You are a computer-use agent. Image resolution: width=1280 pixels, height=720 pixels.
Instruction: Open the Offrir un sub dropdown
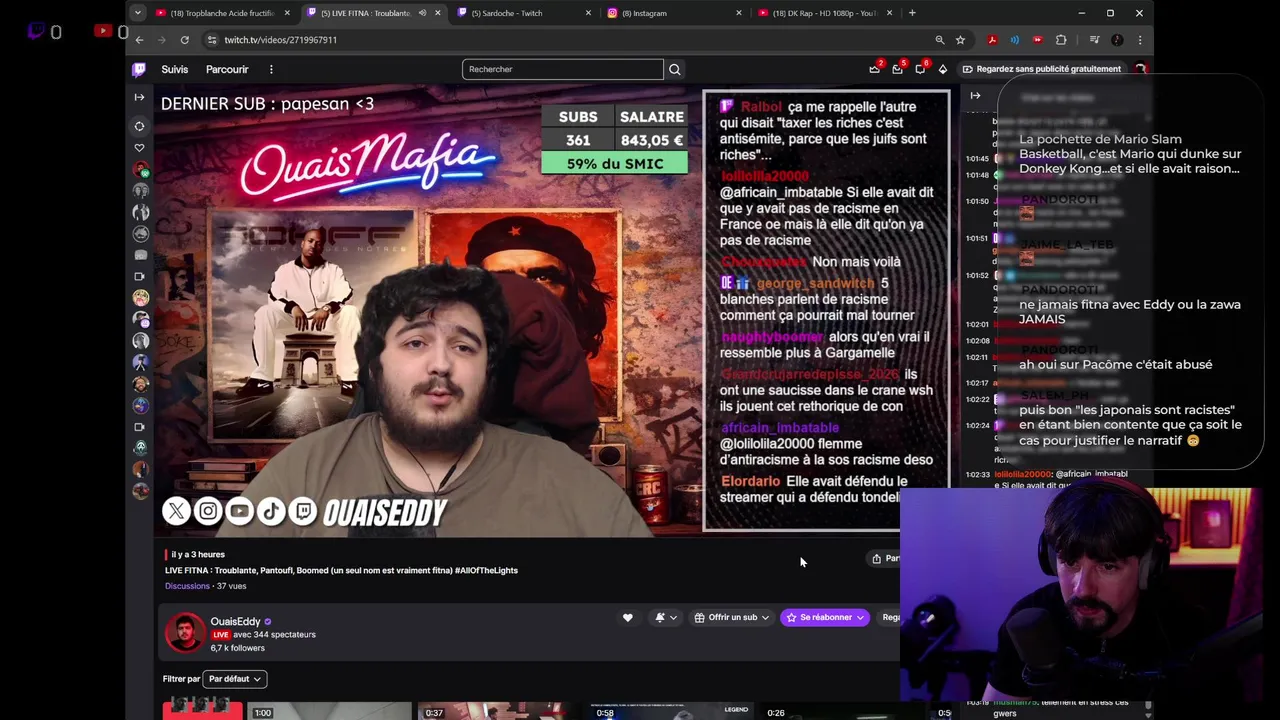pyautogui.click(x=732, y=617)
